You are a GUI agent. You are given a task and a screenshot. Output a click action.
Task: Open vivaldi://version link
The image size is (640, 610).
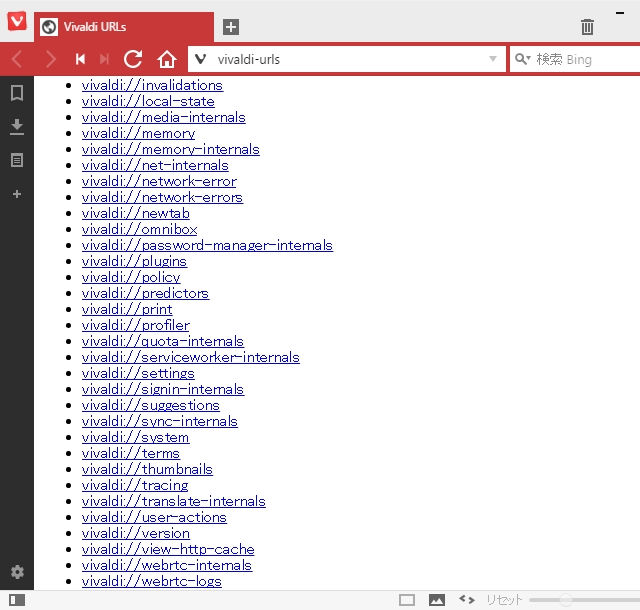pyautogui.click(x=136, y=533)
